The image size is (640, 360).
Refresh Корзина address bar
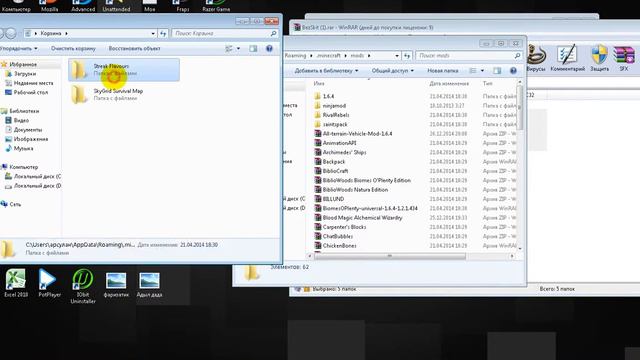(163, 33)
